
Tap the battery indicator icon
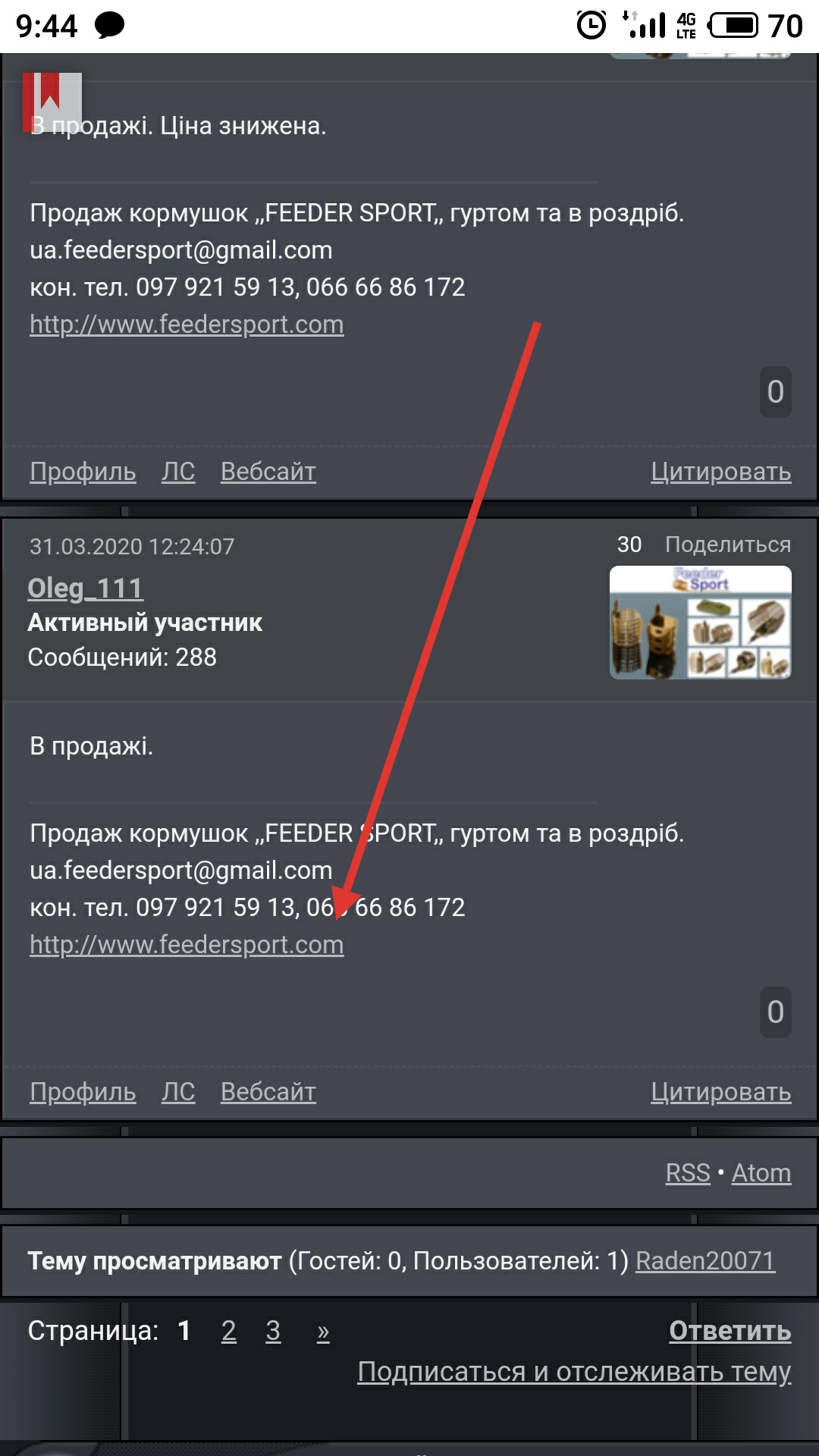pyautogui.click(x=733, y=26)
